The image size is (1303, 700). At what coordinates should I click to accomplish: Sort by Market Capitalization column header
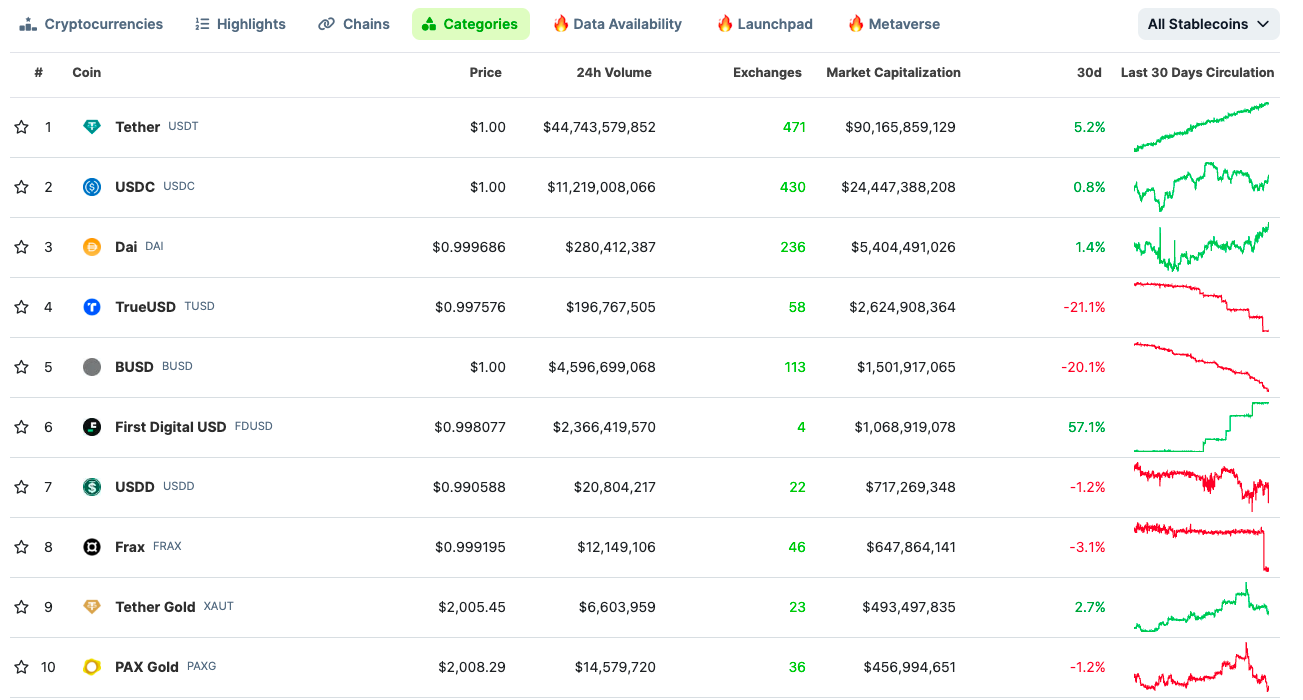point(893,72)
